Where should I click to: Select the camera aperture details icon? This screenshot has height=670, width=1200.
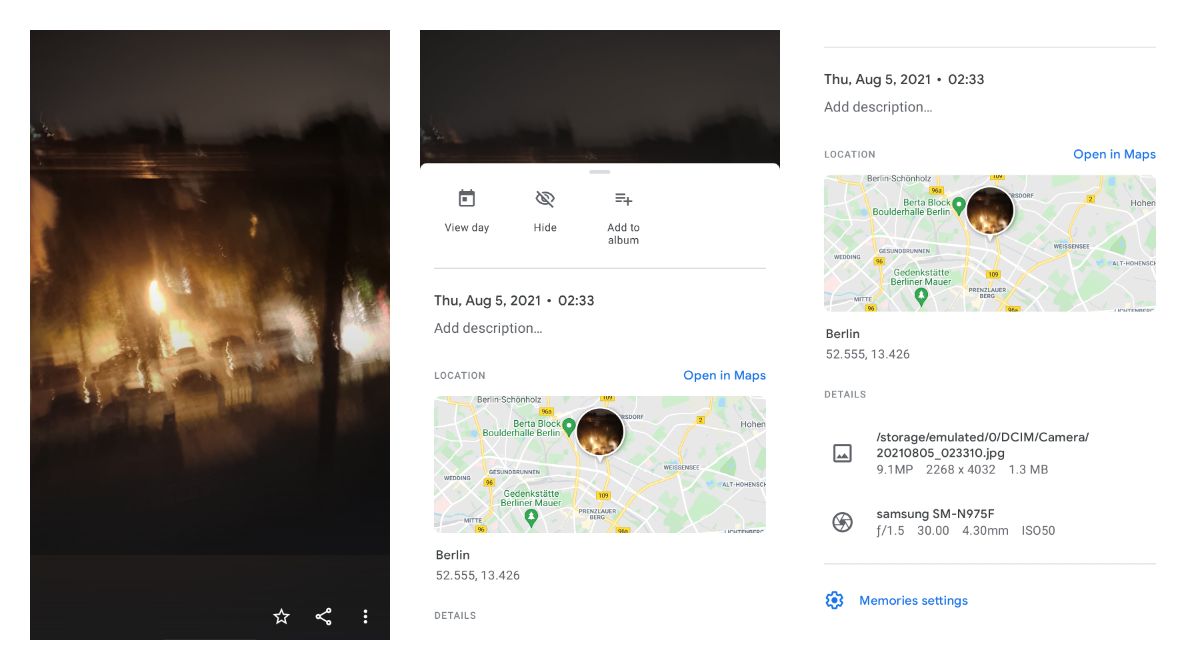click(x=841, y=521)
